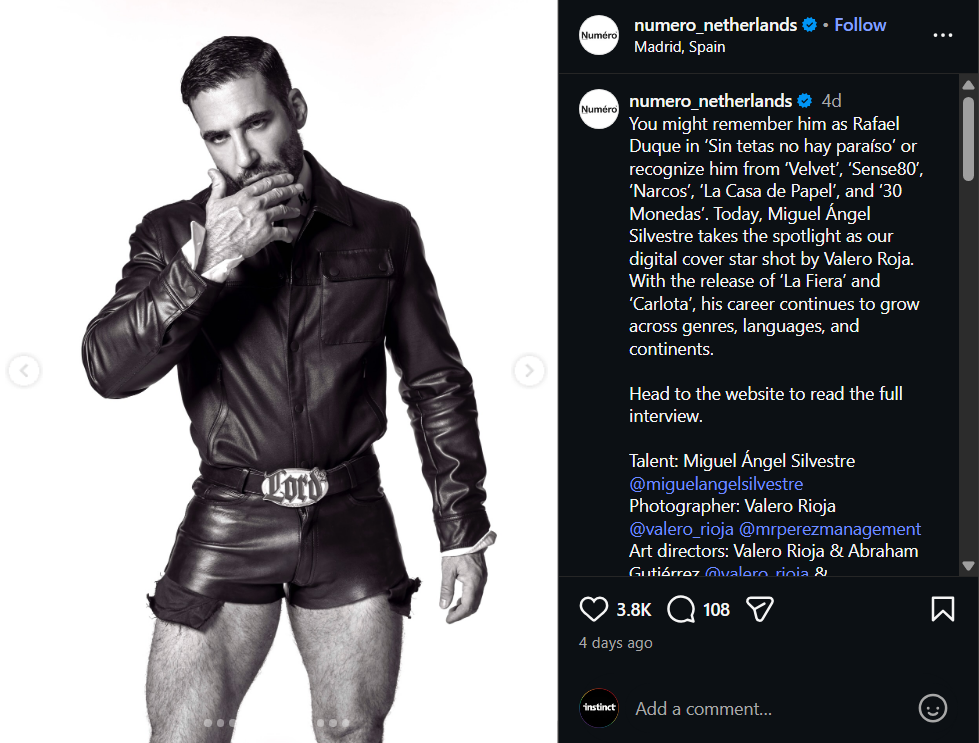
Task: Go to next carousel photo
Action: pos(528,371)
